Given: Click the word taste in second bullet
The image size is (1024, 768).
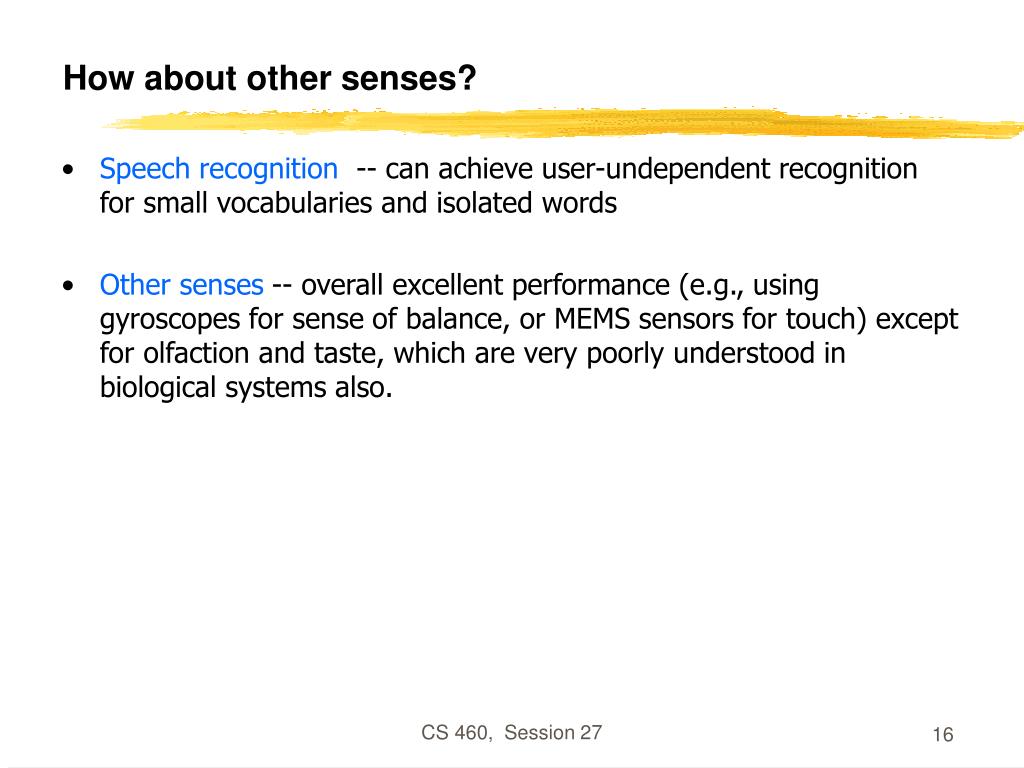Looking at the screenshot, I should tap(349, 354).
